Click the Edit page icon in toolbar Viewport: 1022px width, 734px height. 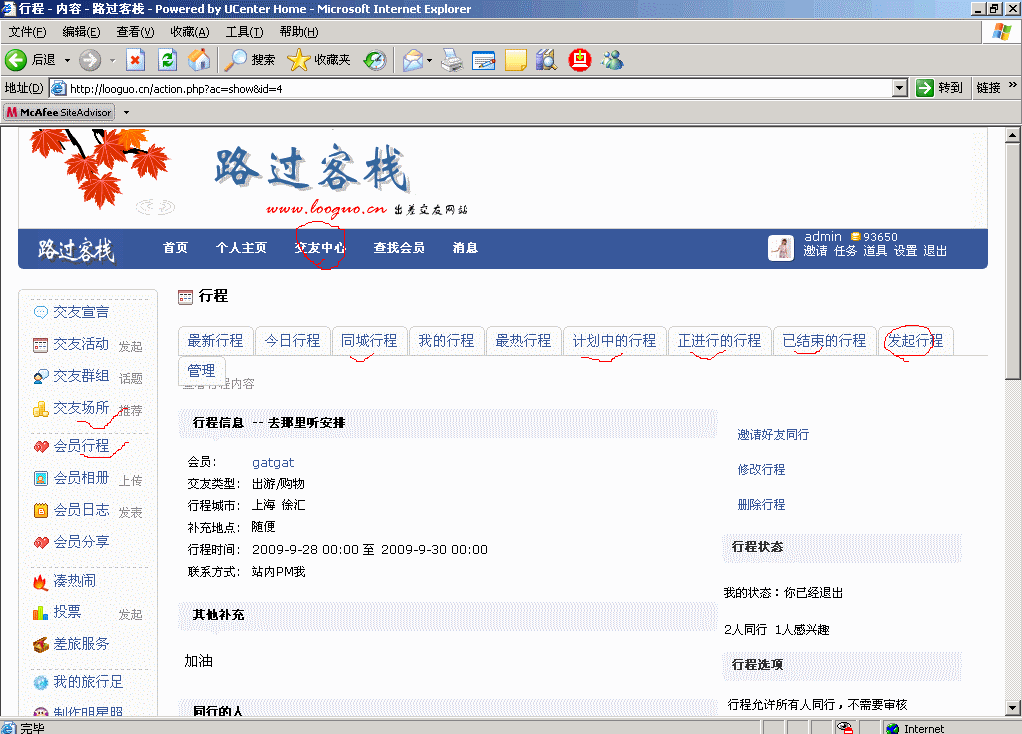coord(484,60)
